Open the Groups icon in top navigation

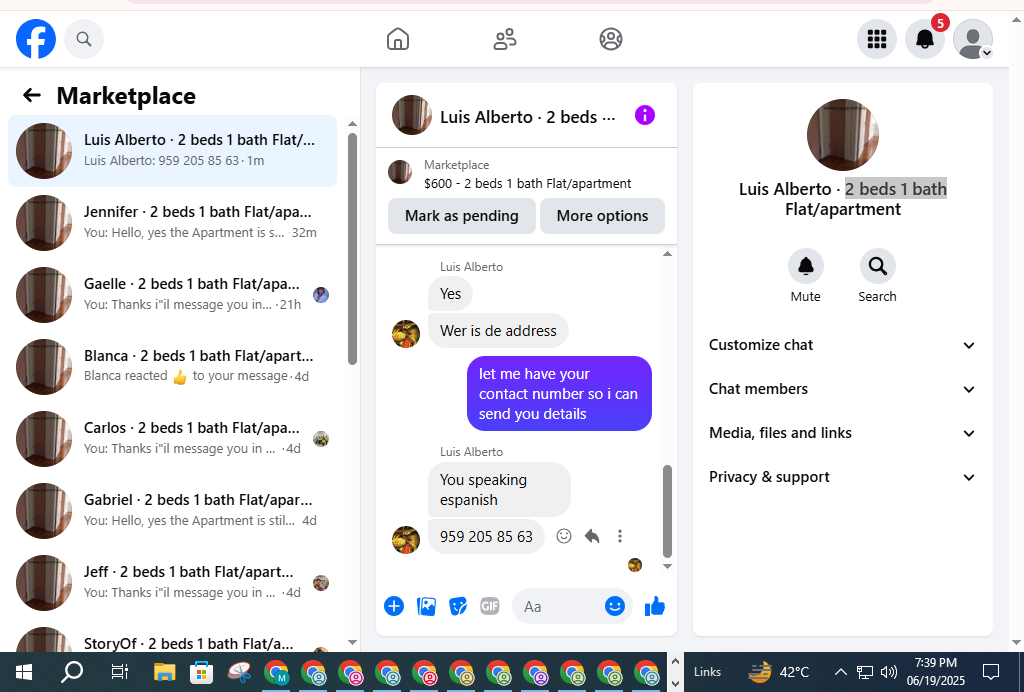pos(611,39)
